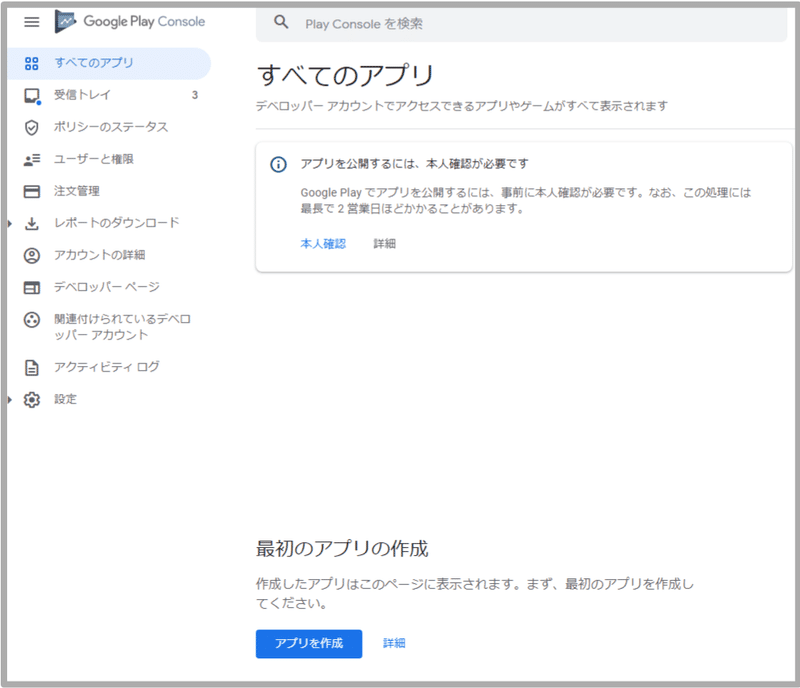Click the inbox unread count 3

[x=195, y=95]
